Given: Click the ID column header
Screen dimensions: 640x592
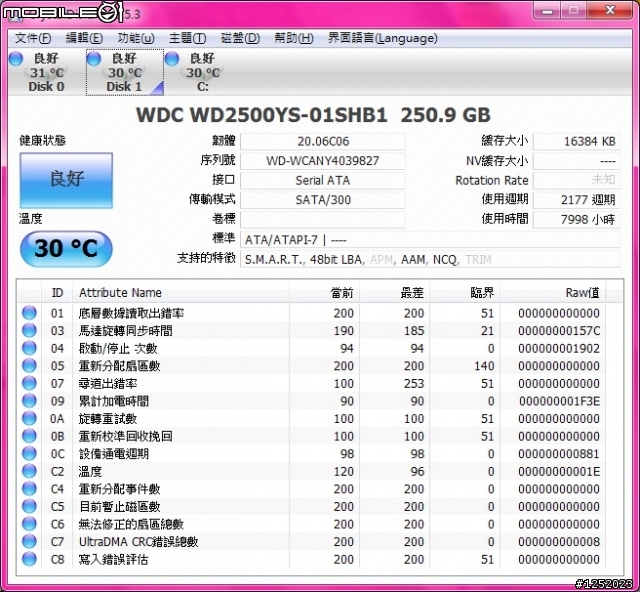Looking at the screenshot, I should click(57, 292).
